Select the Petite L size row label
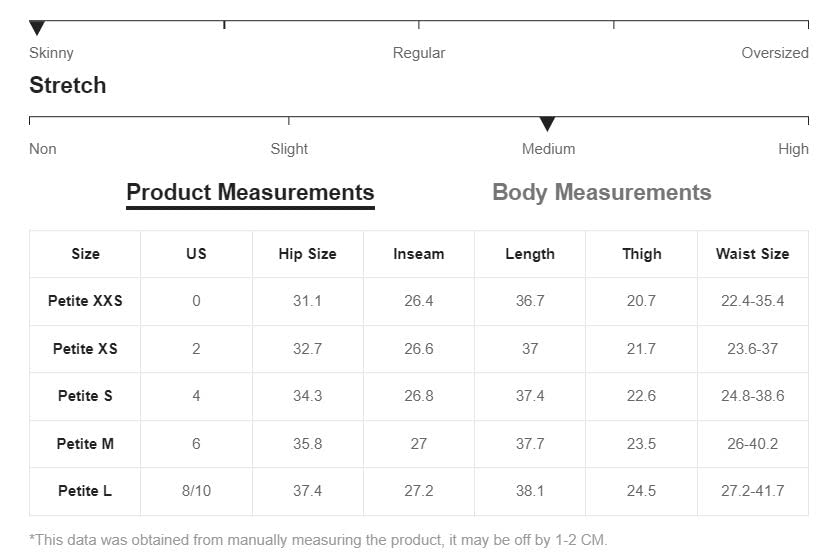 [x=85, y=491]
